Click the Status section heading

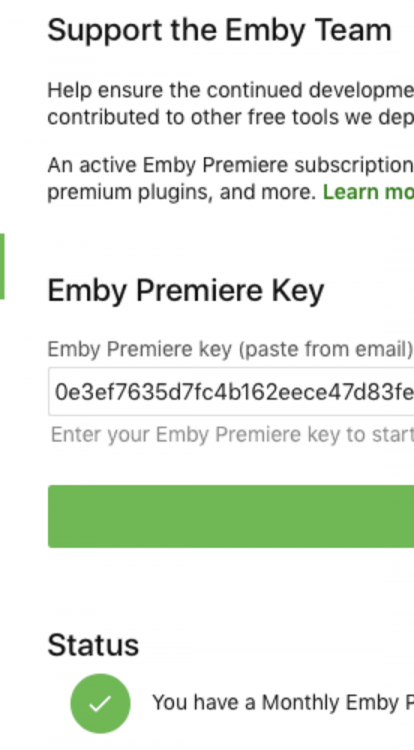[x=93, y=645]
